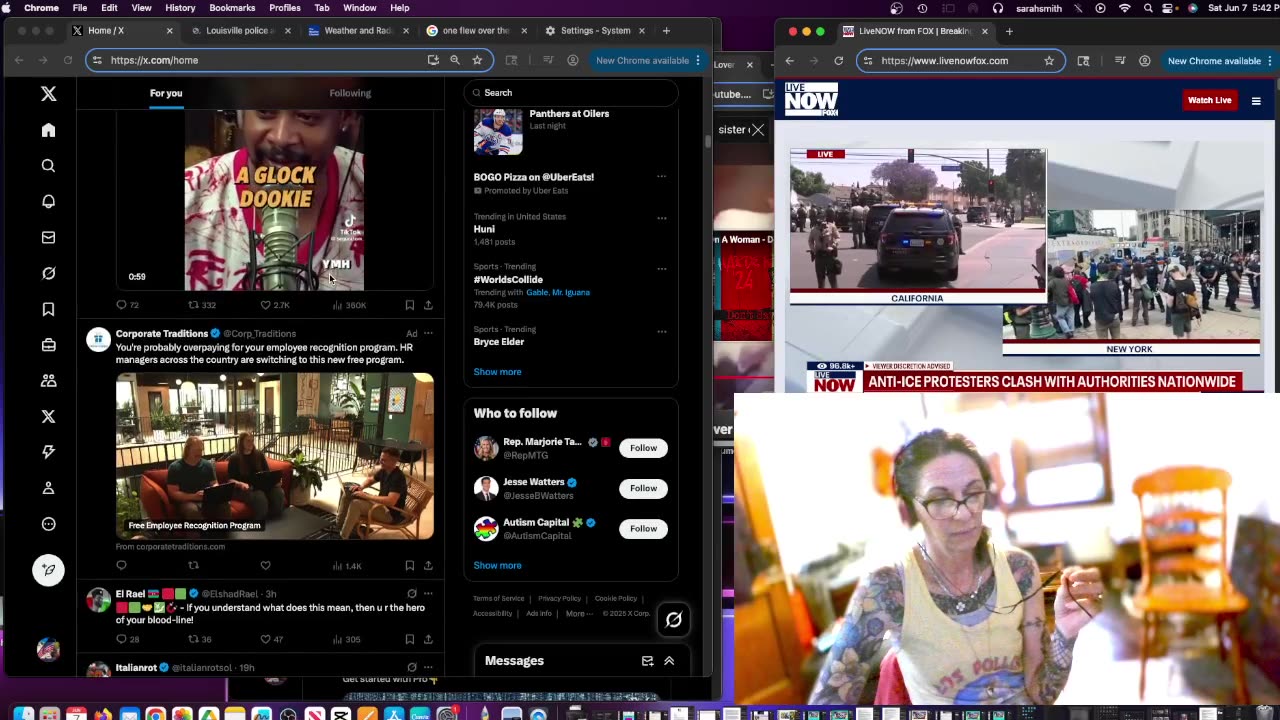
Task: Open Grok icon in X sidebar
Action: (x=48, y=273)
